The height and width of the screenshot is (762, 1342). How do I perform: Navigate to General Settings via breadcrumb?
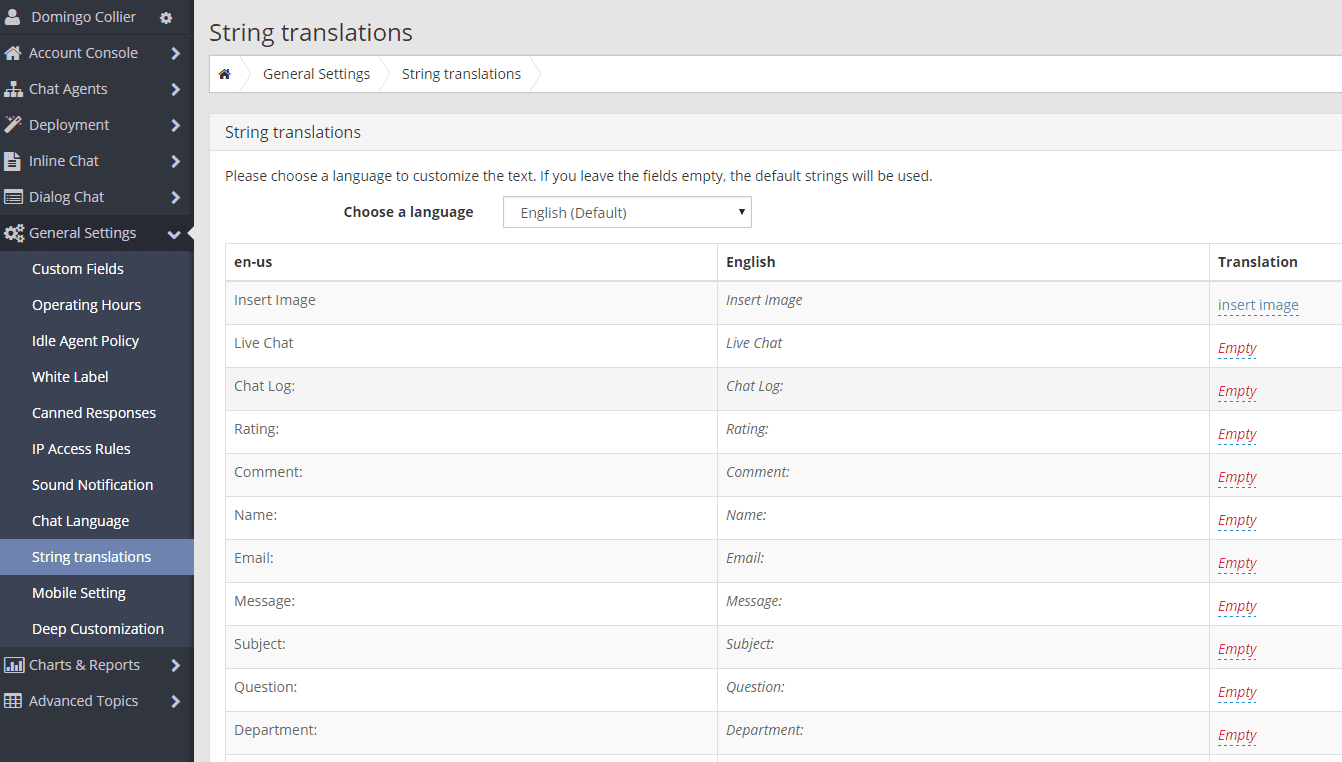pyautogui.click(x=316, y=73)
